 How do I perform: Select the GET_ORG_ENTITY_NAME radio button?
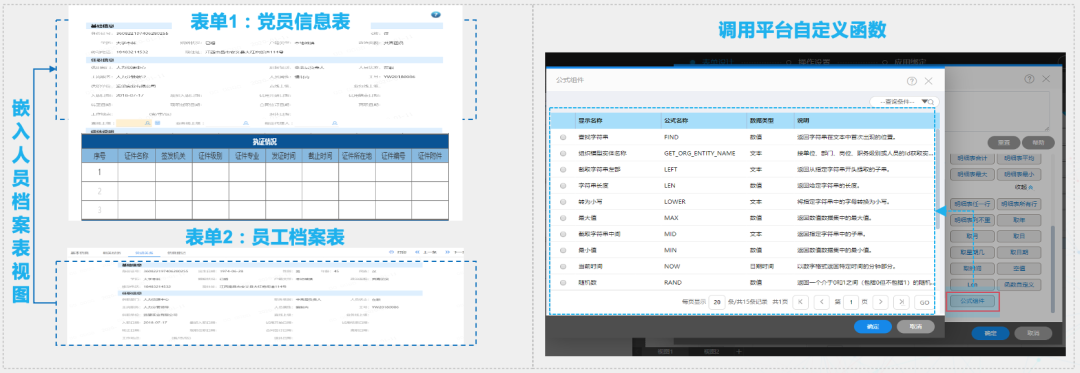click(563, 153)
